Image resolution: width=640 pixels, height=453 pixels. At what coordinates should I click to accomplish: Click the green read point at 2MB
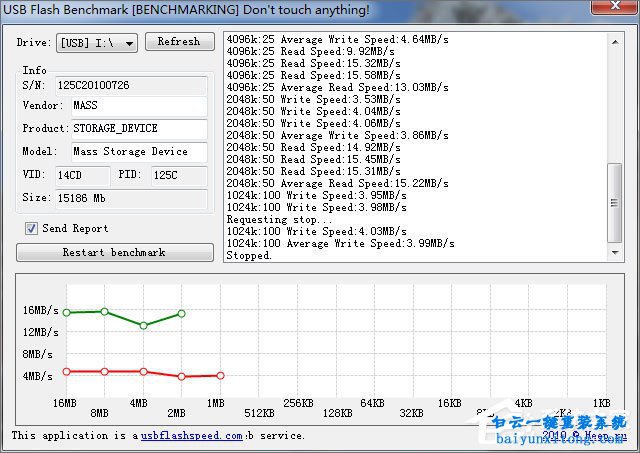(x=181, y=313)
